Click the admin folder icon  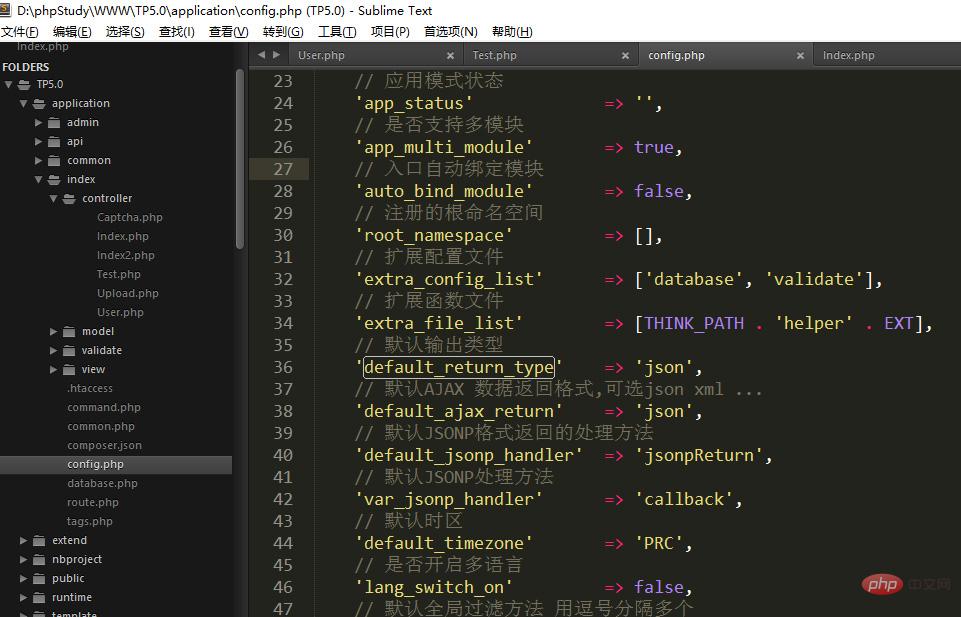coord(55,123)
